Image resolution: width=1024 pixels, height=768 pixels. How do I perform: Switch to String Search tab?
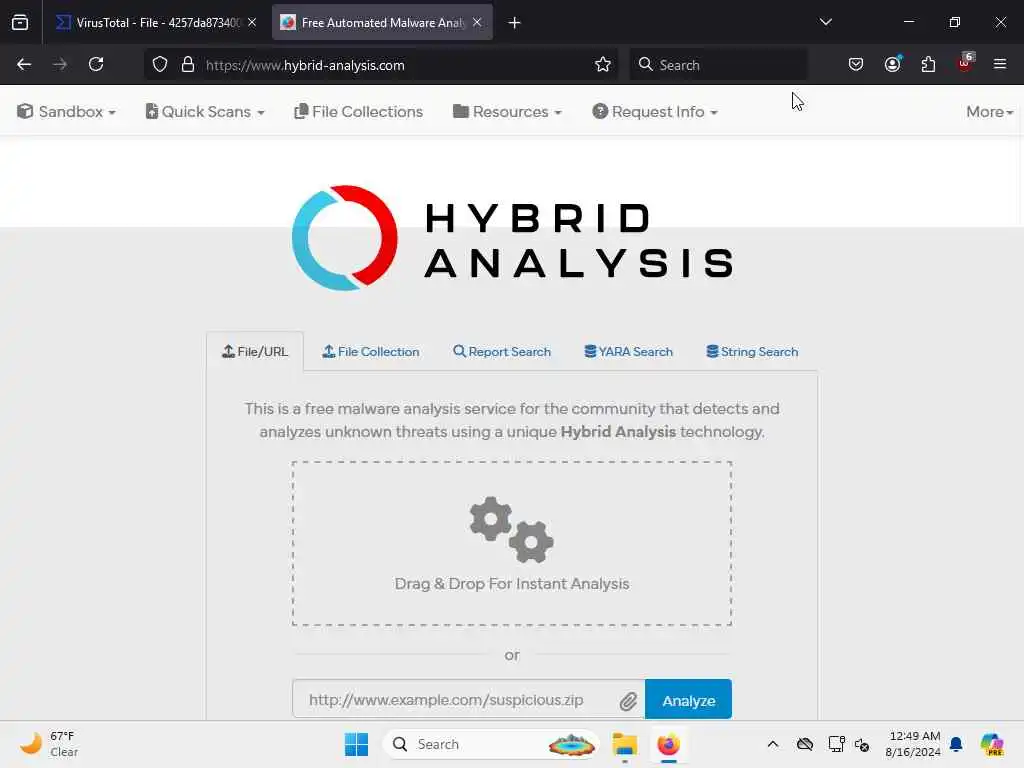click(752, 351)
